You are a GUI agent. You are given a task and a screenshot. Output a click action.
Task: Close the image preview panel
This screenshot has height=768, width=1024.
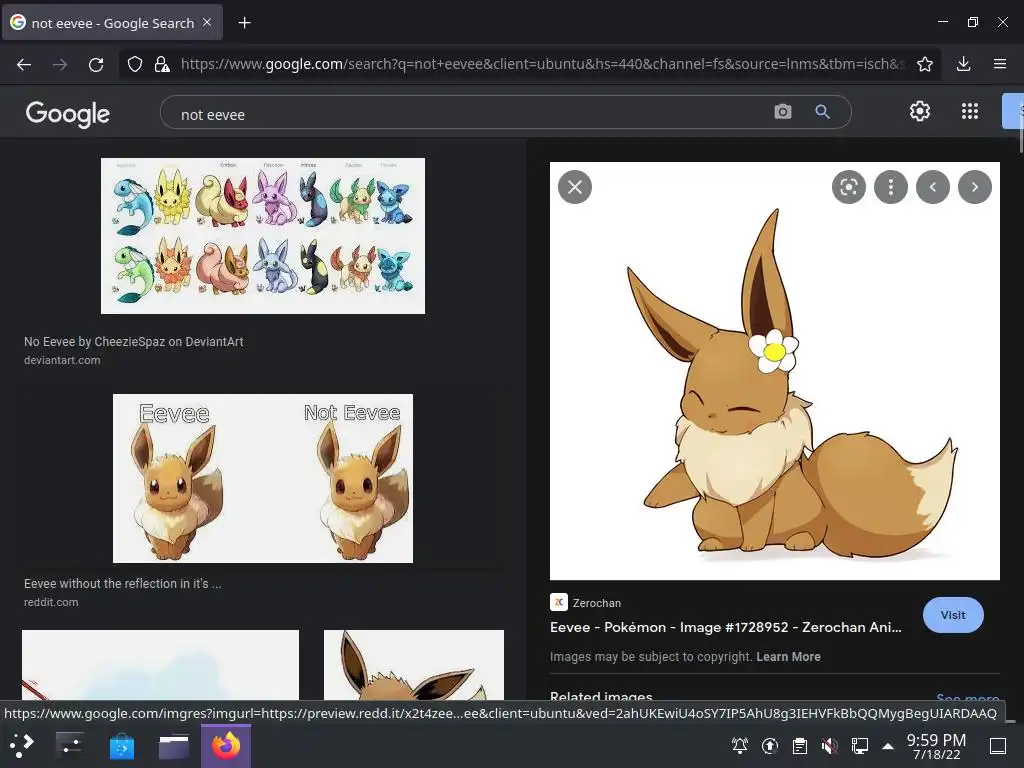tap(575, 187)
